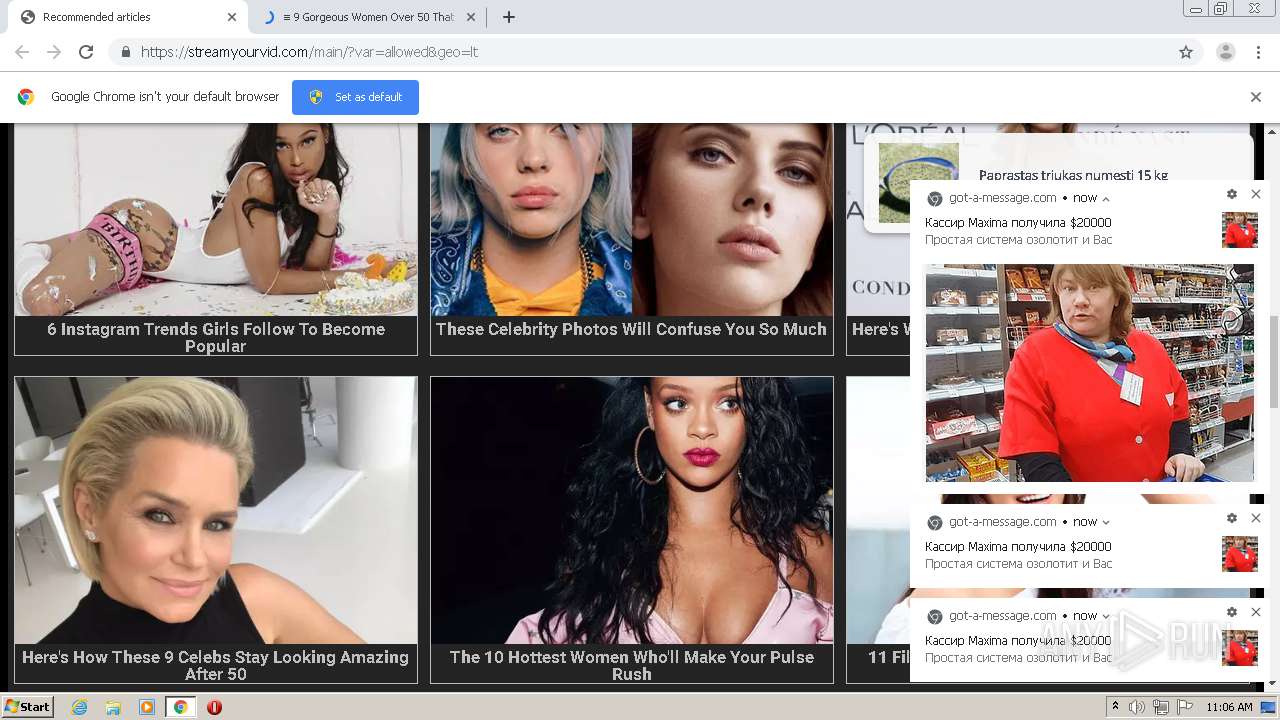Open Windows Explorer folder from the taskbar
Viewport: 1280px width, 720px height.
point(113,707)
